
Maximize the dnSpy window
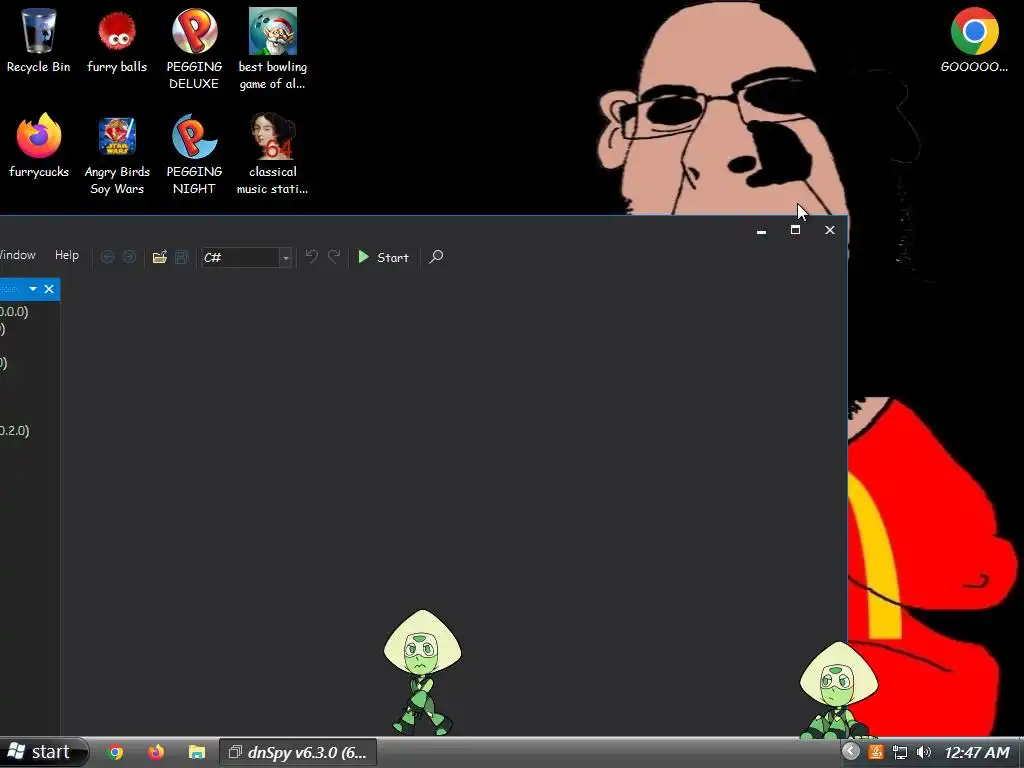point(795,230)
